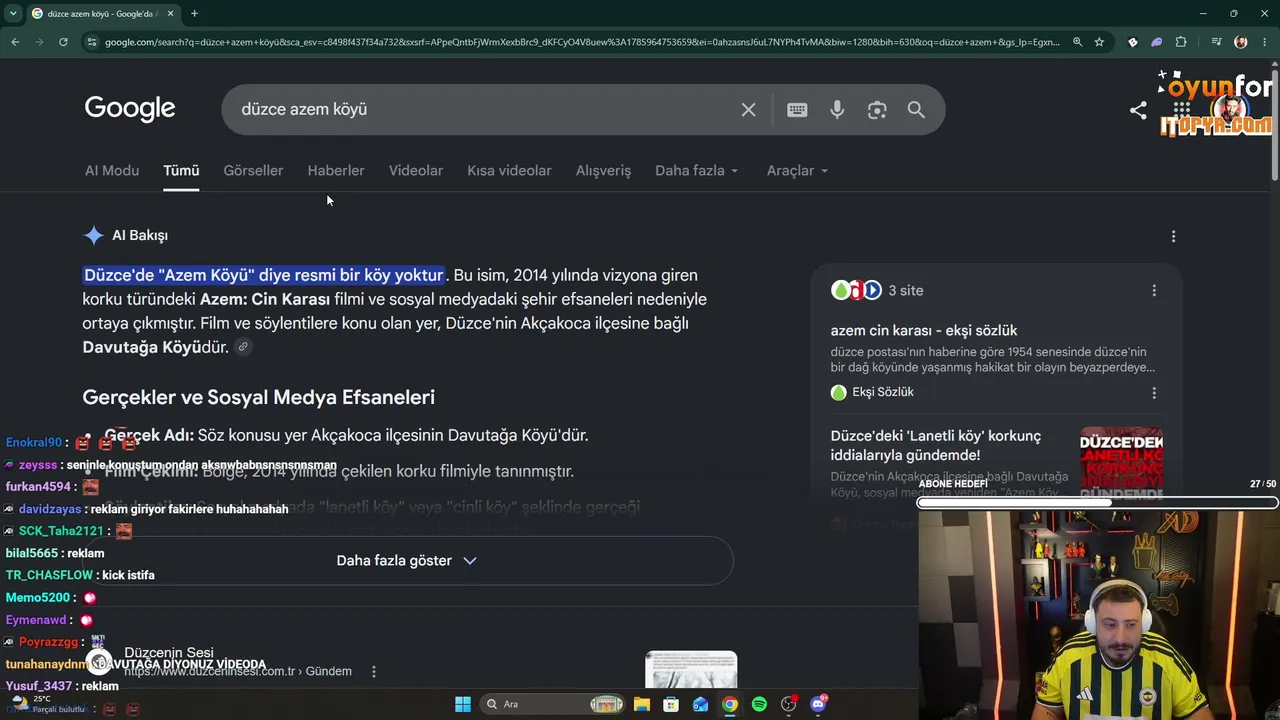Switch to the AI Modu tab

[112, 170]
